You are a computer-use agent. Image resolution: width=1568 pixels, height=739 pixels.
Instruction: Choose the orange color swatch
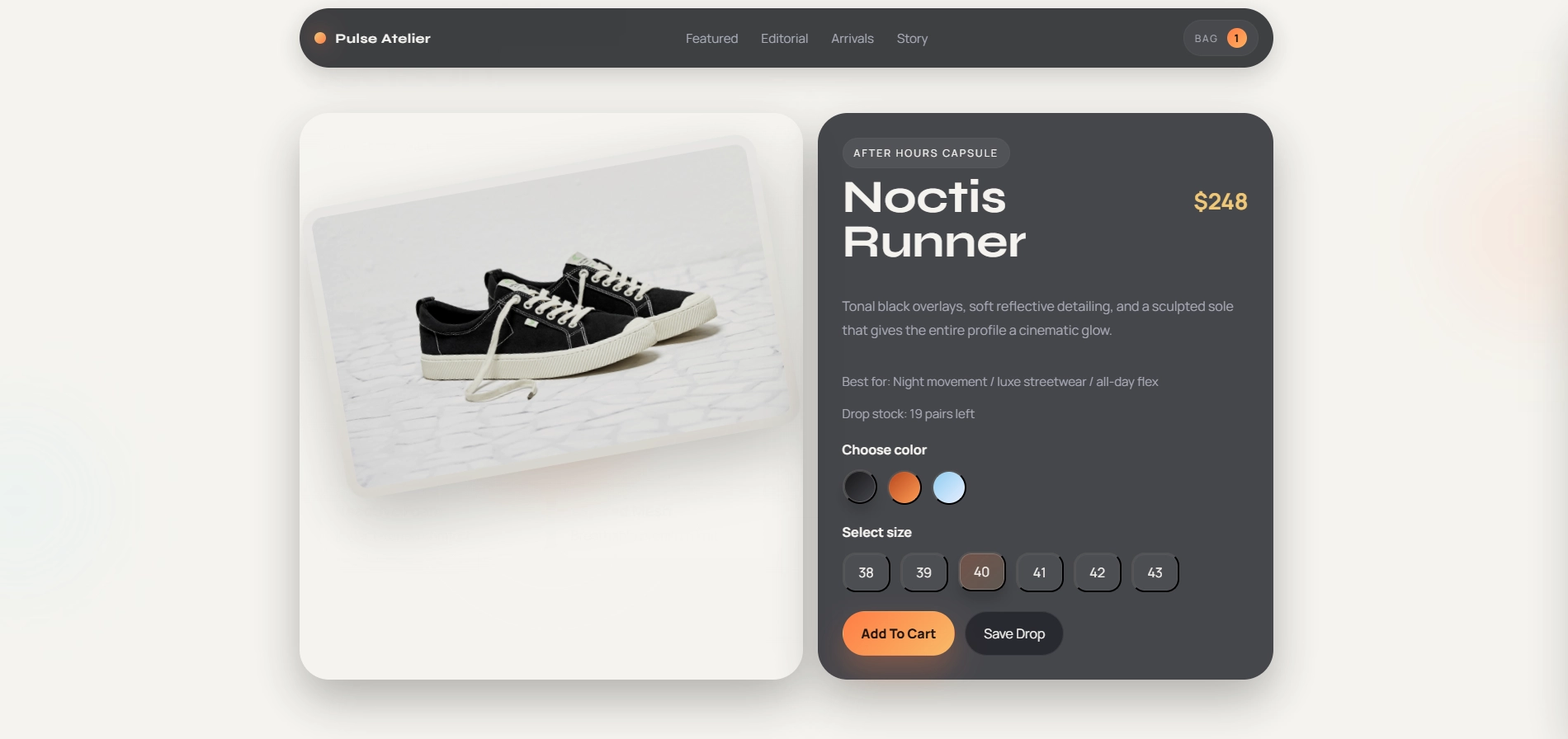904,487
